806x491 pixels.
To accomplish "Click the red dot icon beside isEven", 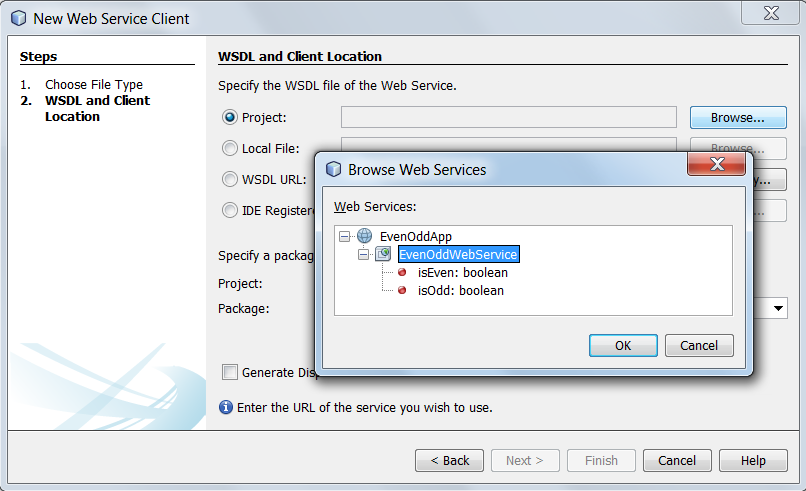I will [402, 272].
